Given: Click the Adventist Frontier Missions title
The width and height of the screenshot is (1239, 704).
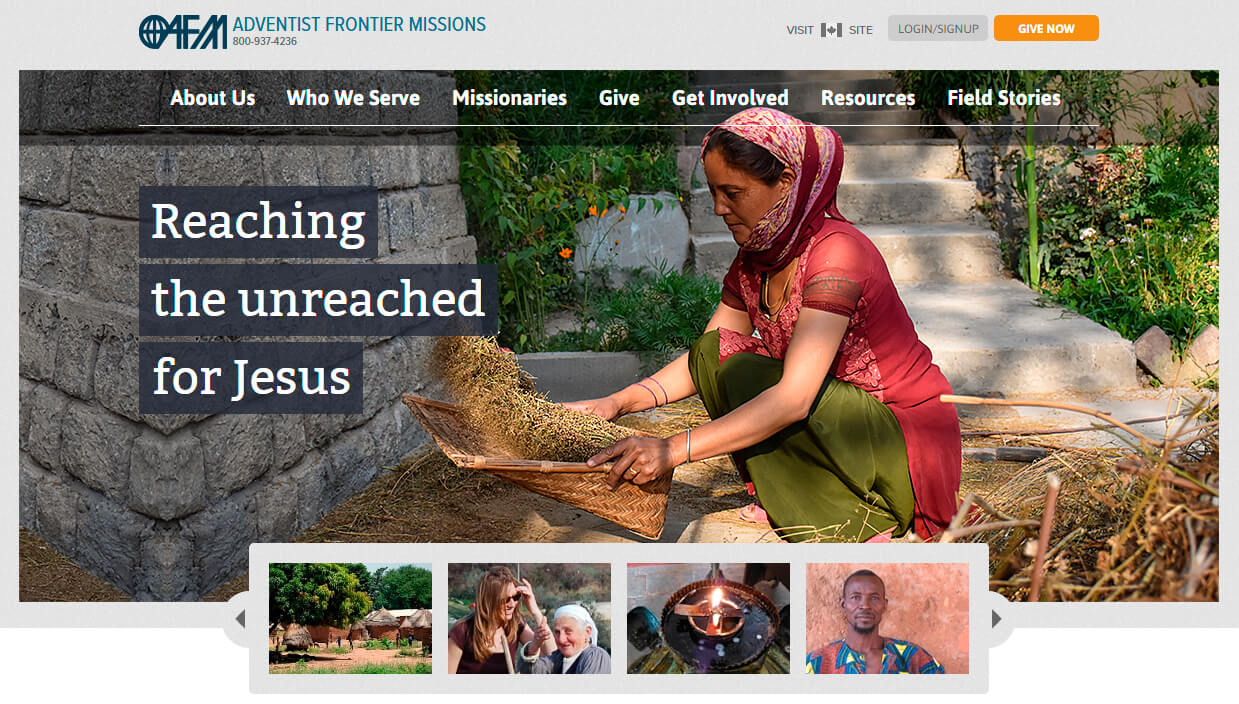Looking at the screenshot, I should [x=359, y=24].
